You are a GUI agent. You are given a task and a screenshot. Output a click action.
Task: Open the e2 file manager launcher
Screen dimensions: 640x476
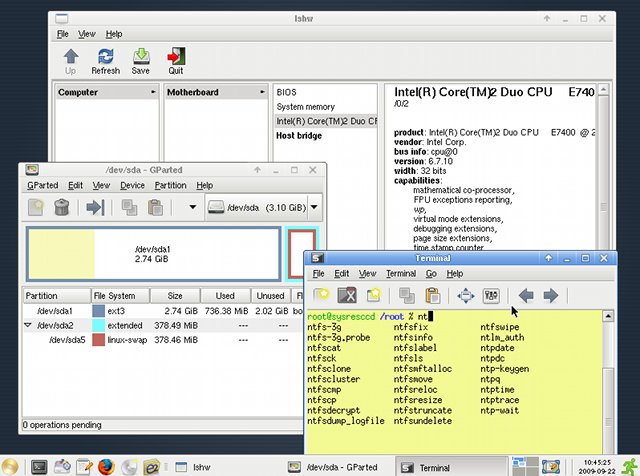(151, 467)
